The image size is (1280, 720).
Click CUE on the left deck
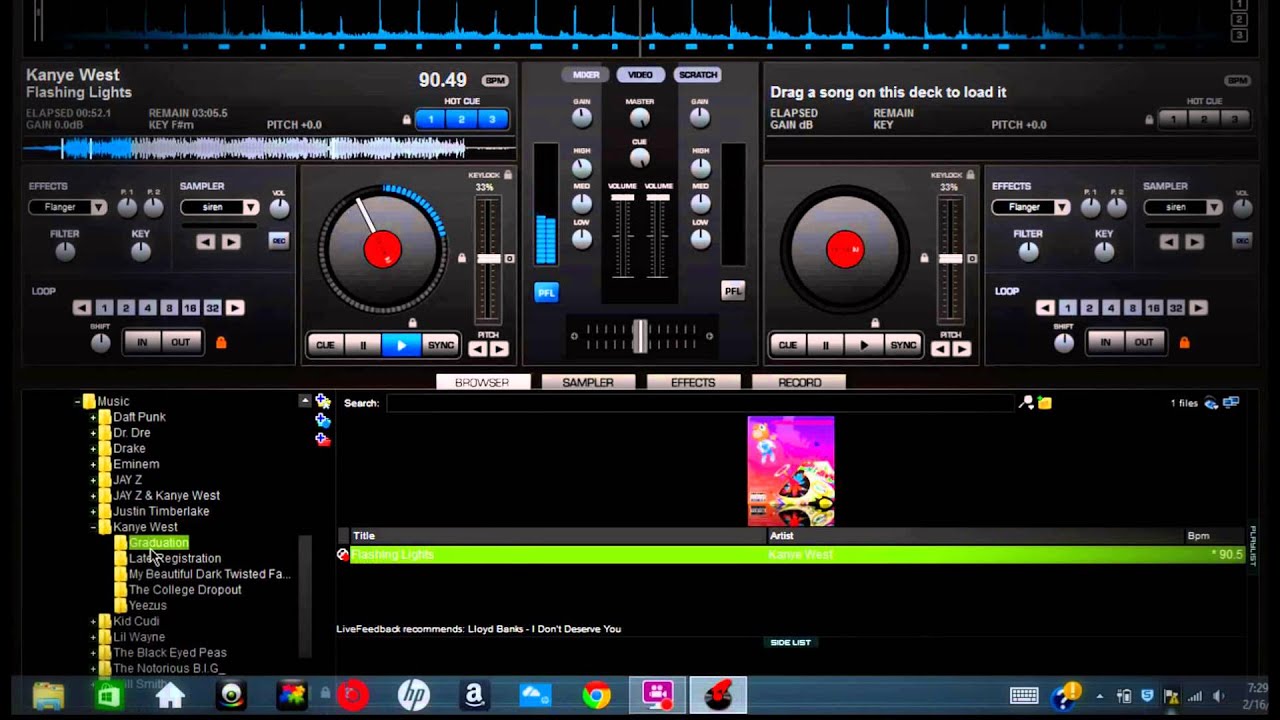(325, 345)
